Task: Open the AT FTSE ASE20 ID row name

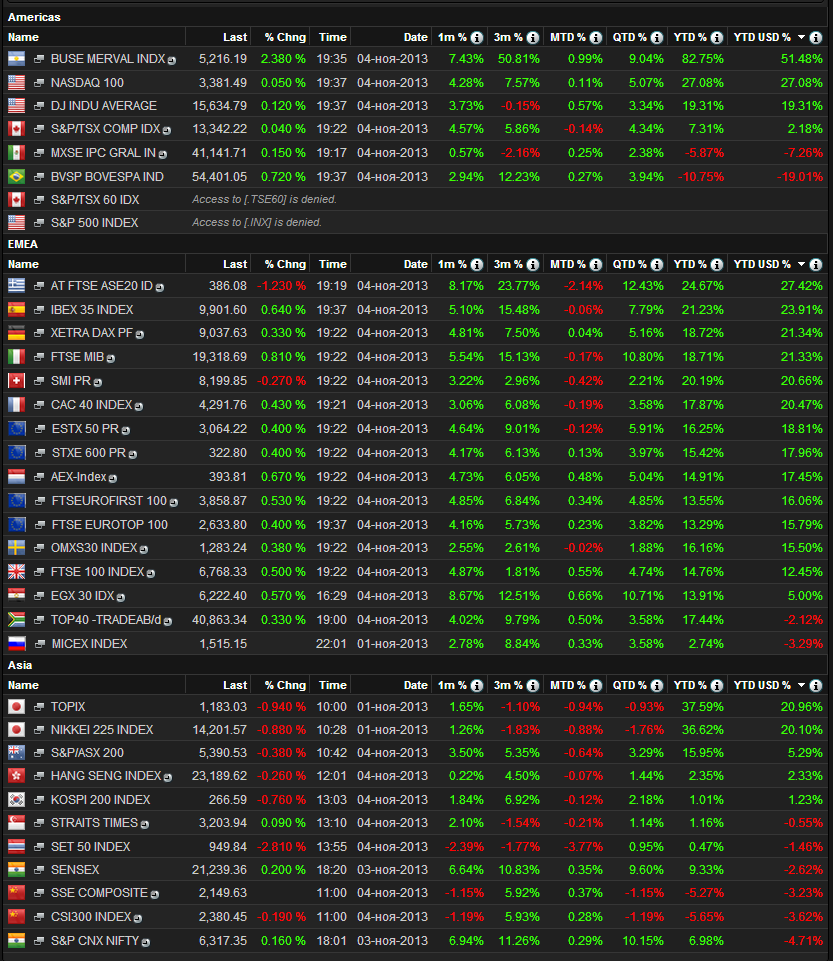Action: 102,286
